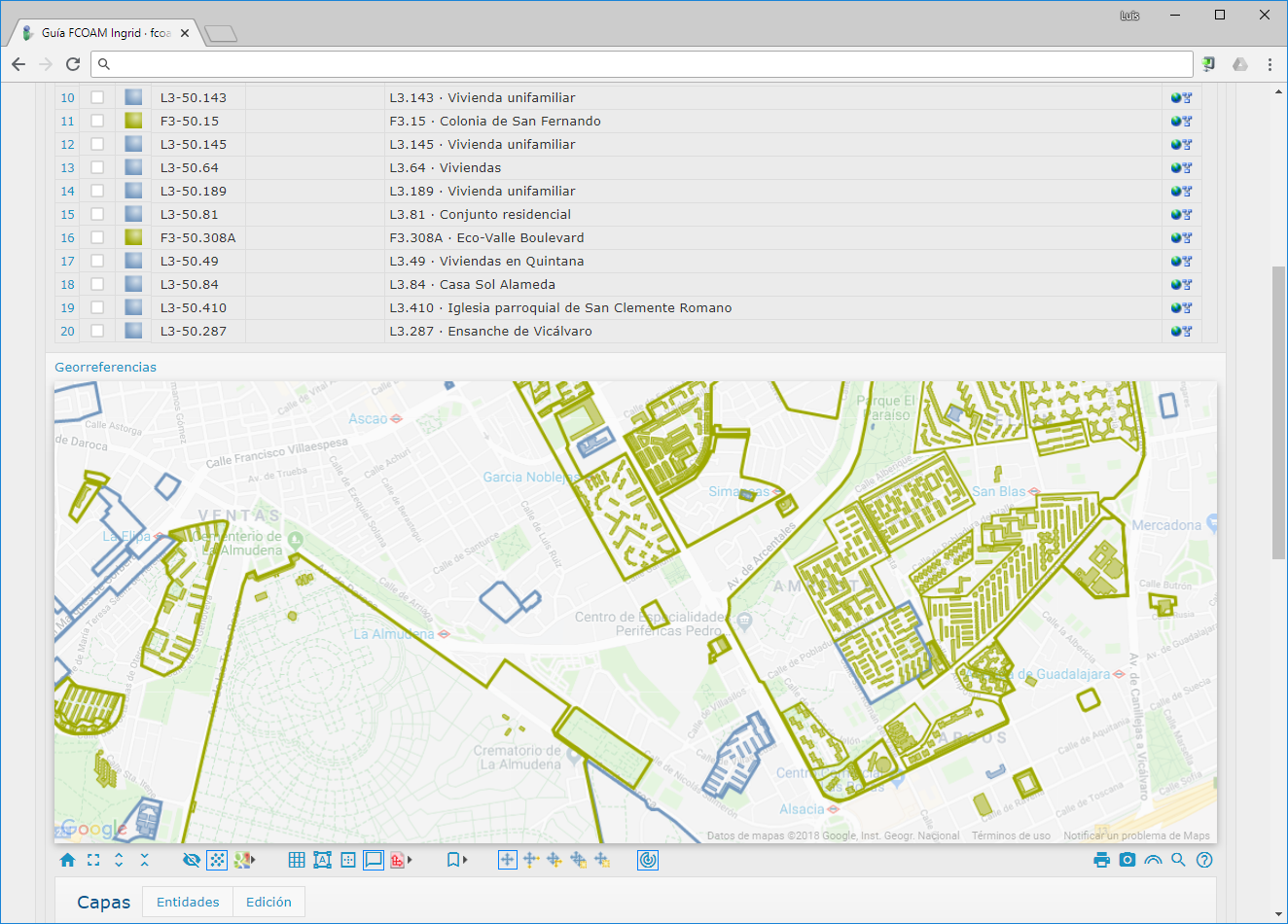Expand the red PDF export dropdown arrow

[x=410, y=860]
